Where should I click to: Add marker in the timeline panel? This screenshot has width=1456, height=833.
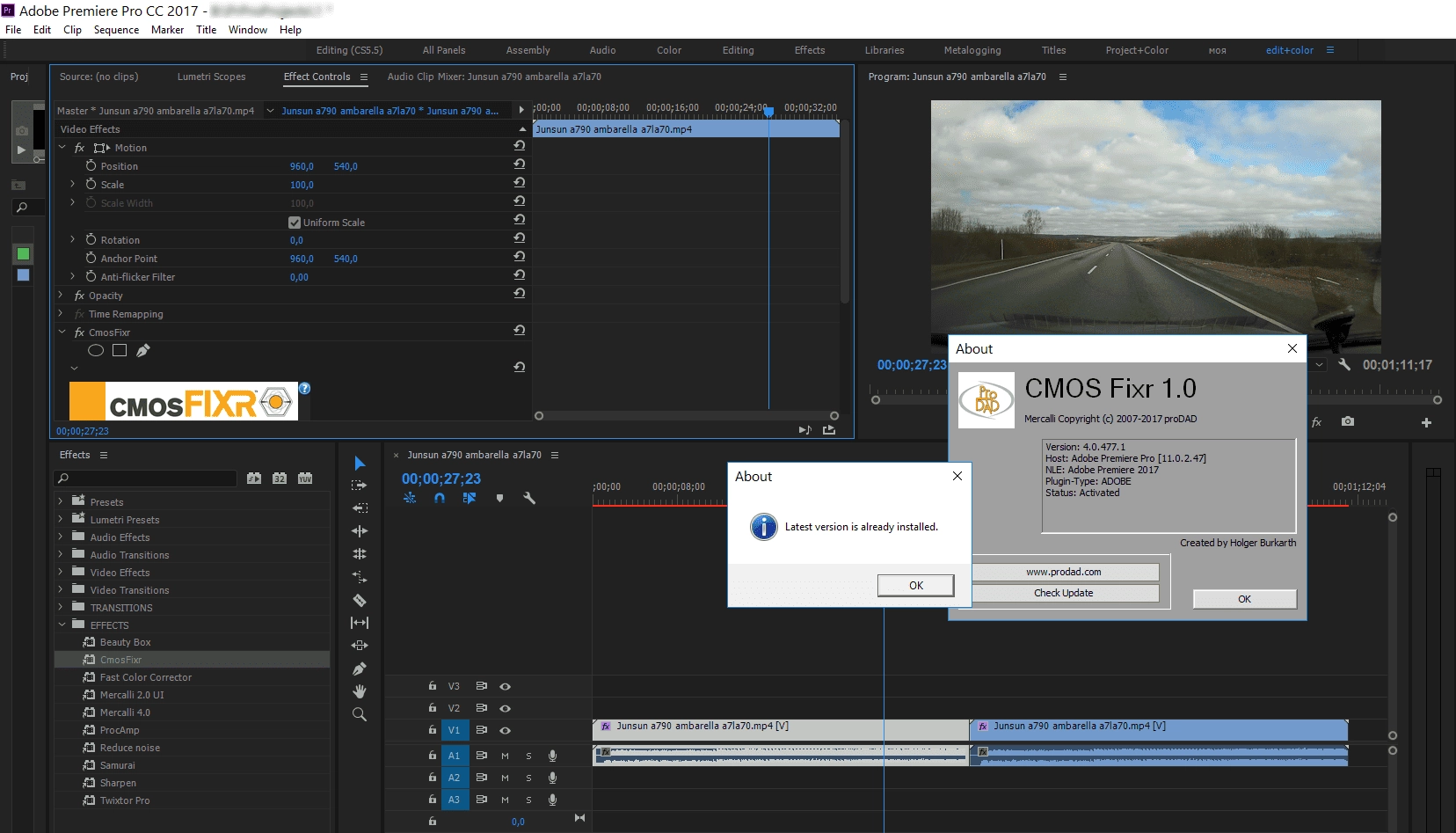[x=499, y=498]
